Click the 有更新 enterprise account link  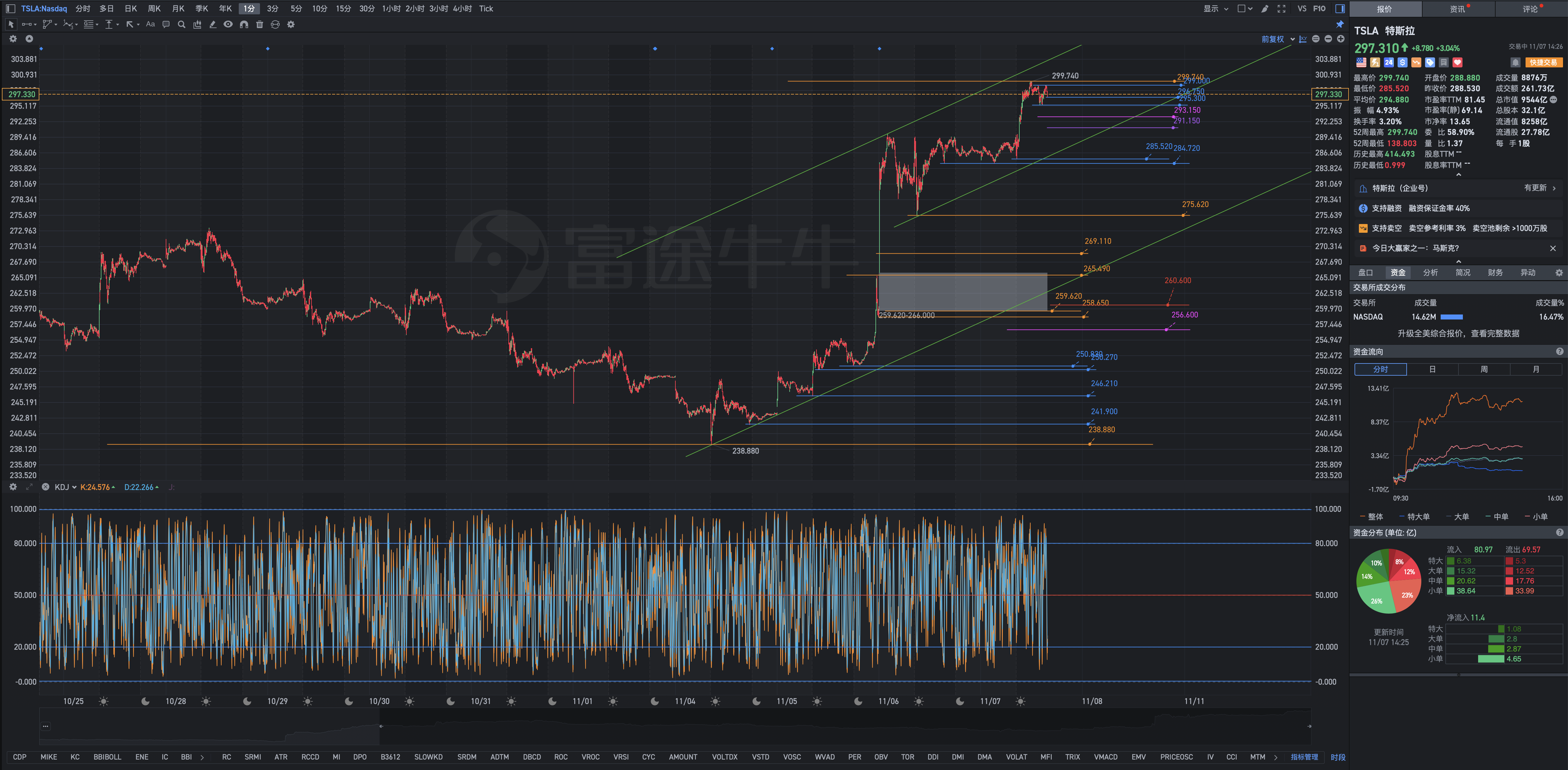[1539, 188]
